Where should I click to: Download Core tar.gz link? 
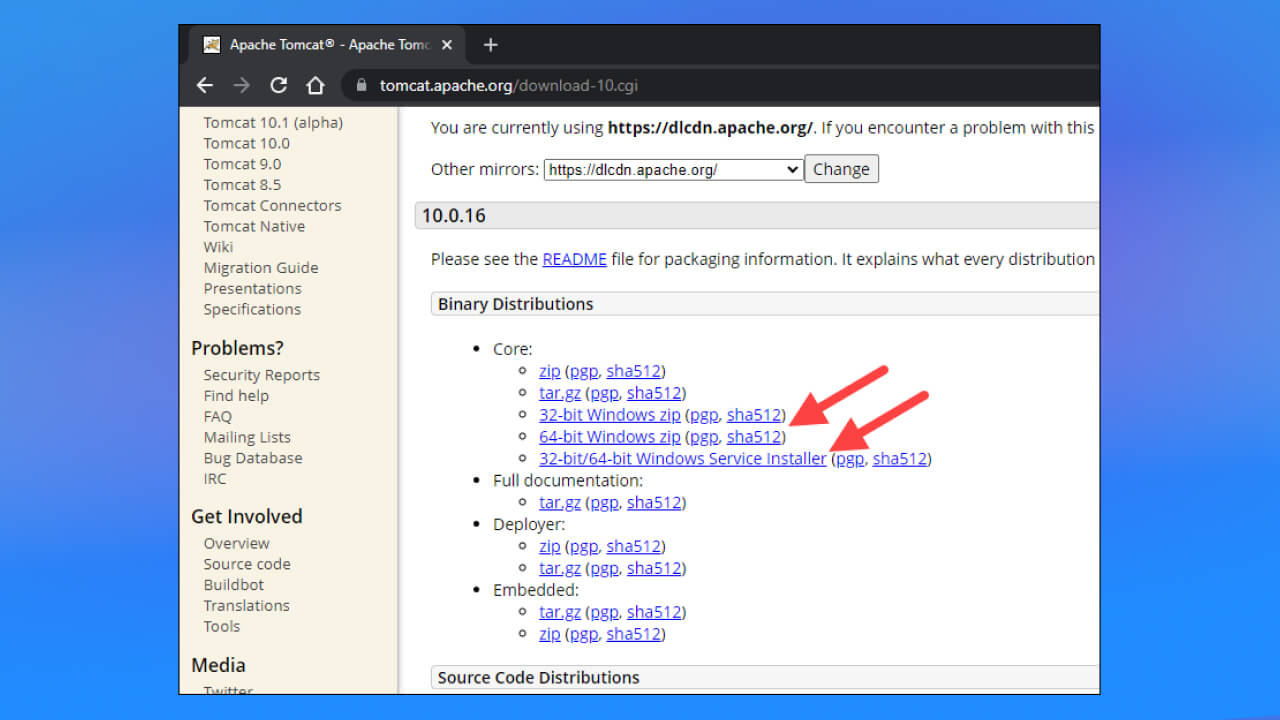(560, 393)
